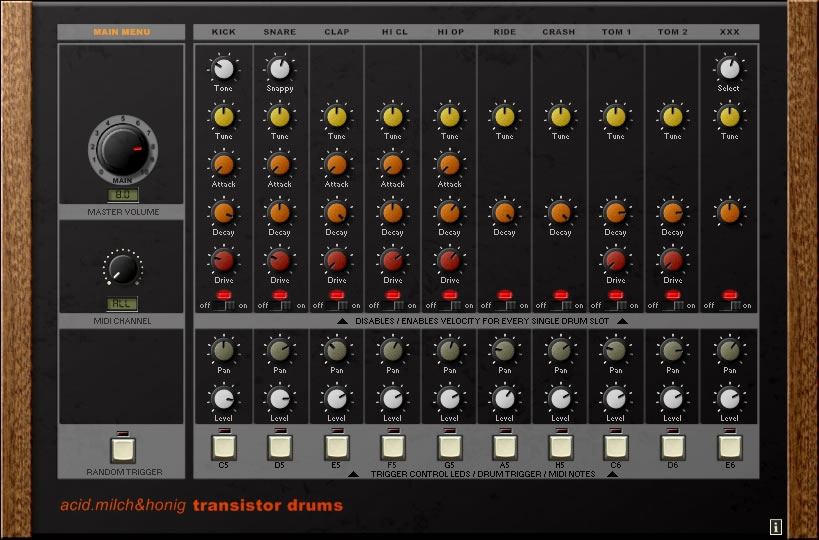Trigger the XXX pad E6
The width and height of the screenshot is (819, 540).
point(730,447)
